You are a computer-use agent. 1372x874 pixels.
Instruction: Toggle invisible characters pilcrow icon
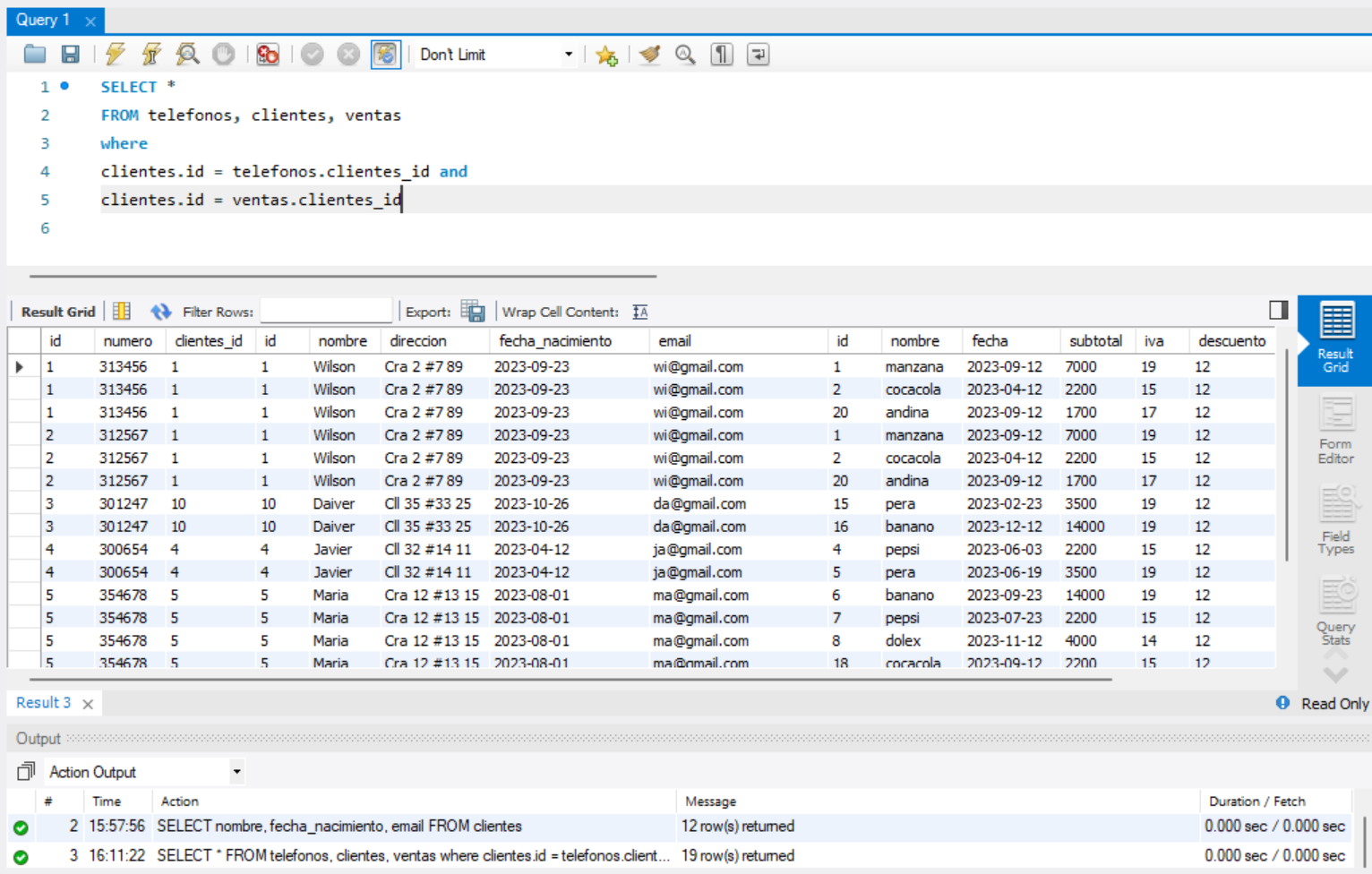[722, 55]
